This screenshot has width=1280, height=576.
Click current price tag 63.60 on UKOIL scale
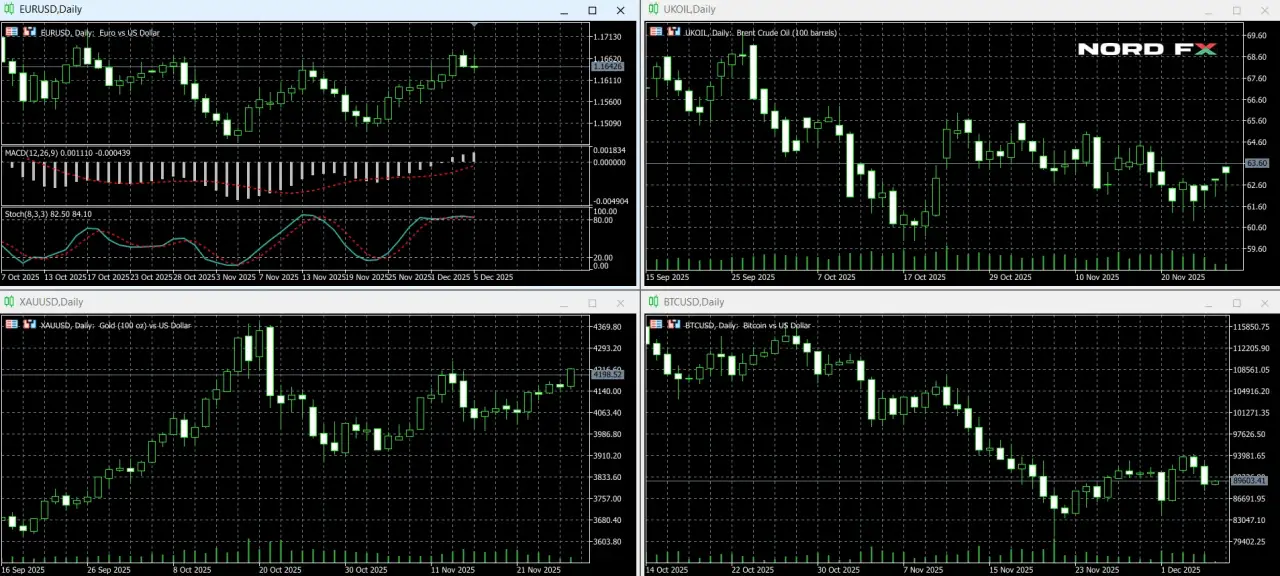1256,163
